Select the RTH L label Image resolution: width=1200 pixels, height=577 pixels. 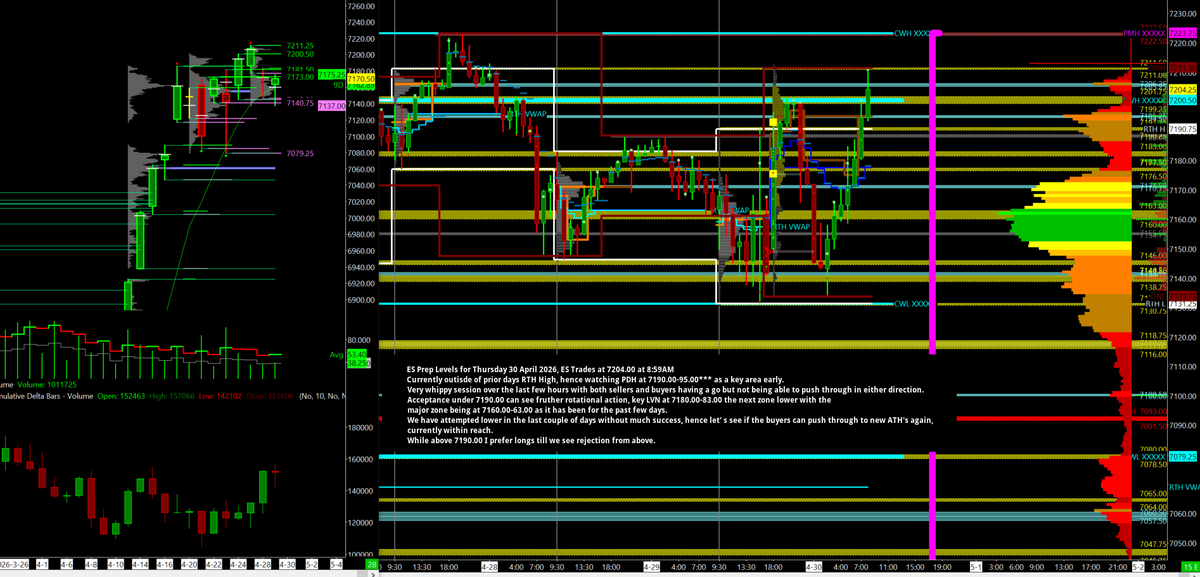click(1156, 303)
